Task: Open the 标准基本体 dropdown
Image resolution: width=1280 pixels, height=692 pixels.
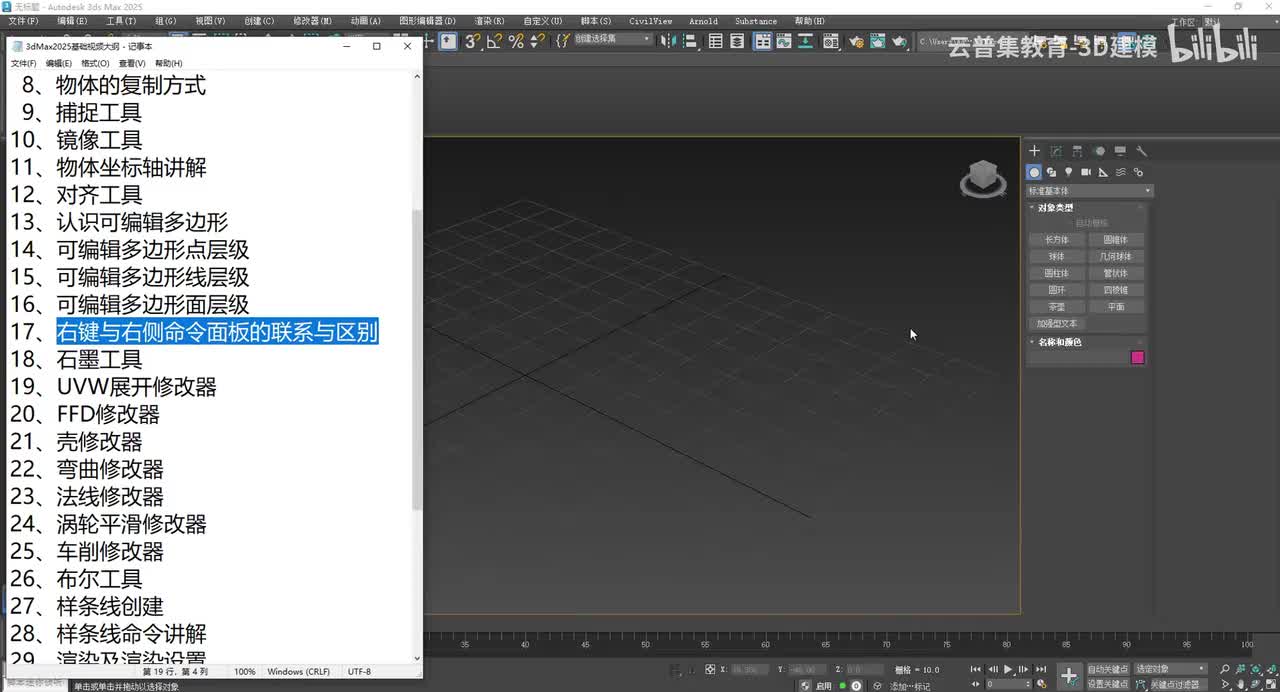Action: 1090,191
